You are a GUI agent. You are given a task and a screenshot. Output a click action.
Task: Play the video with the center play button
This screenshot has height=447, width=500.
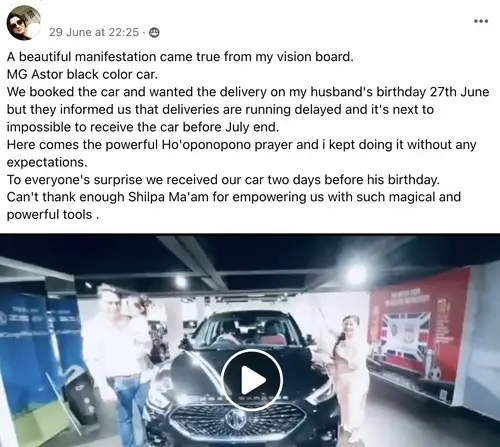point(252,380)
